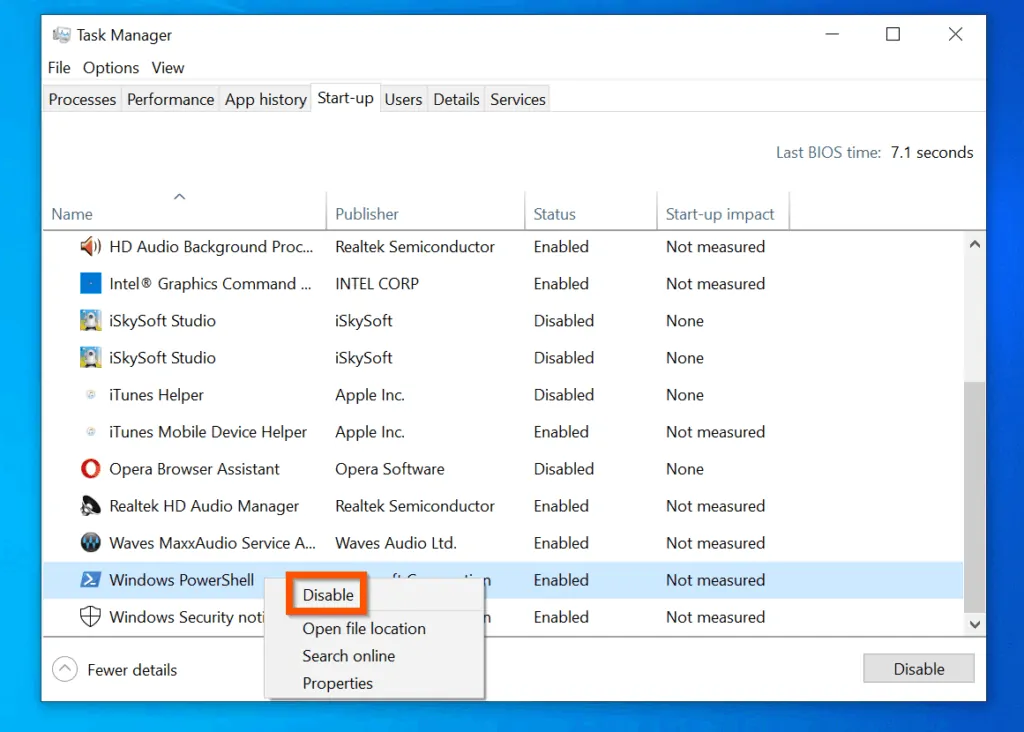
Task: Choose Properties in the context menu
Action: pyautogui.click(x=338, y=683)
